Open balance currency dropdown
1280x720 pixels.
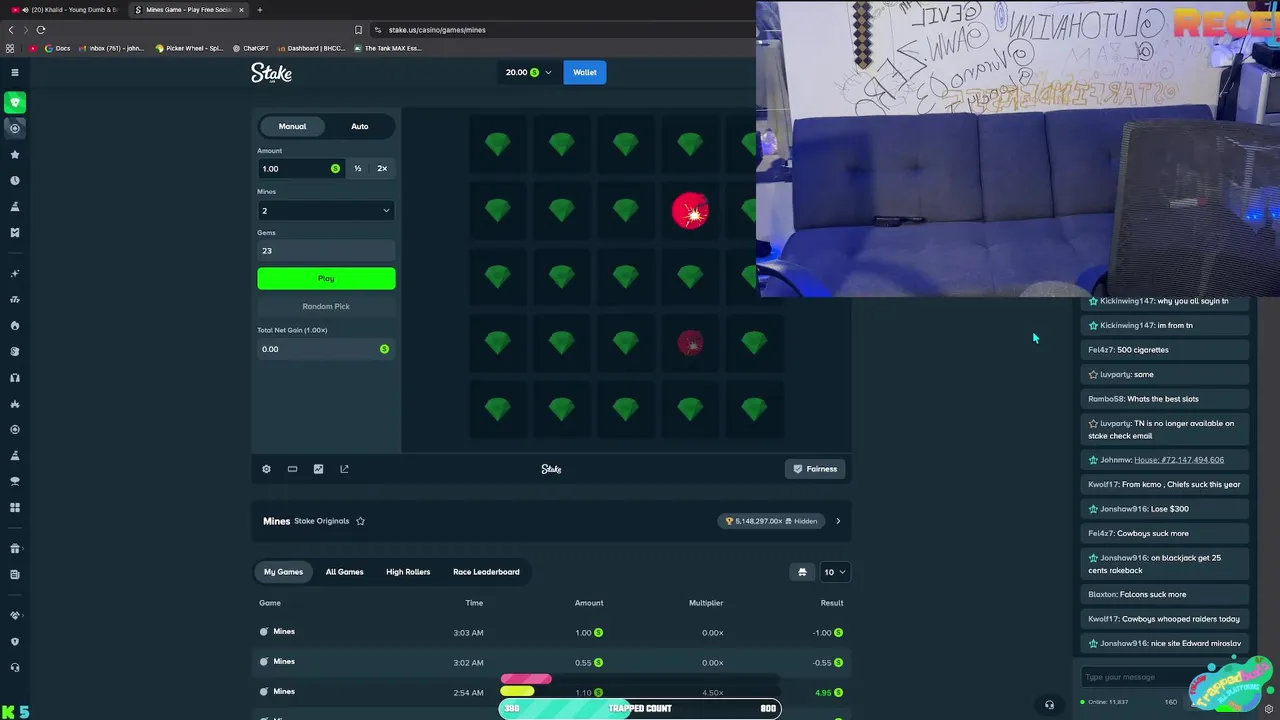pos(529,72)
